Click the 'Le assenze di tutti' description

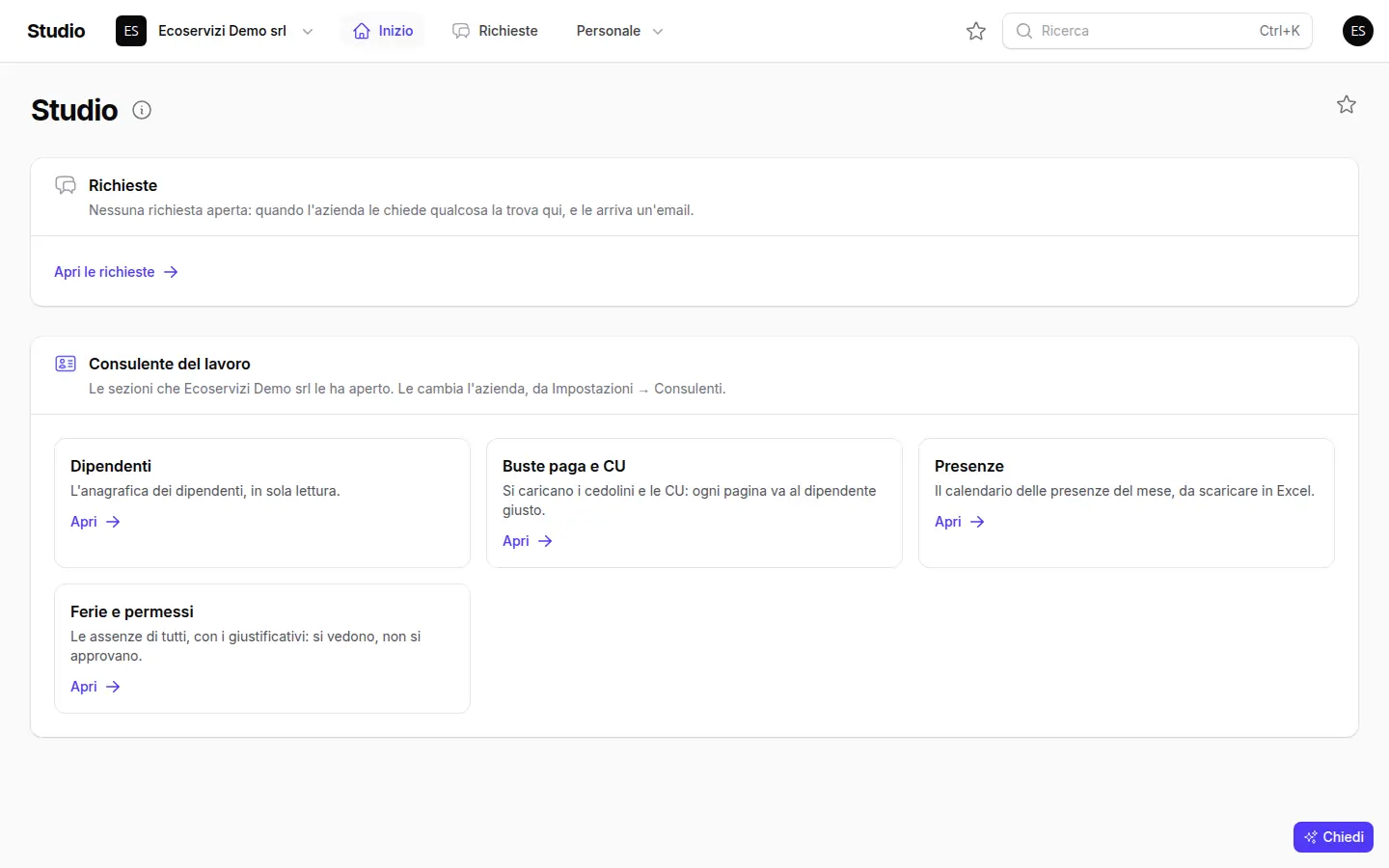[x=246, y=646]
